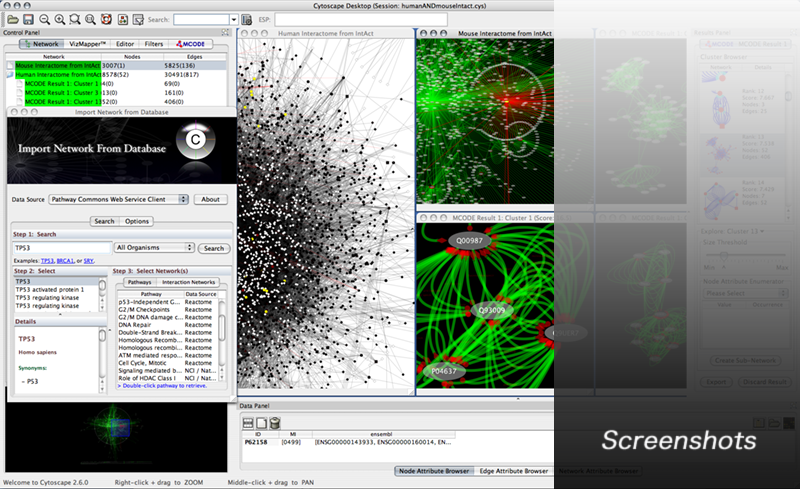Switch to the VizMapper tab
Viewport: 800px width, 489px height.
(x=87, y=44)
